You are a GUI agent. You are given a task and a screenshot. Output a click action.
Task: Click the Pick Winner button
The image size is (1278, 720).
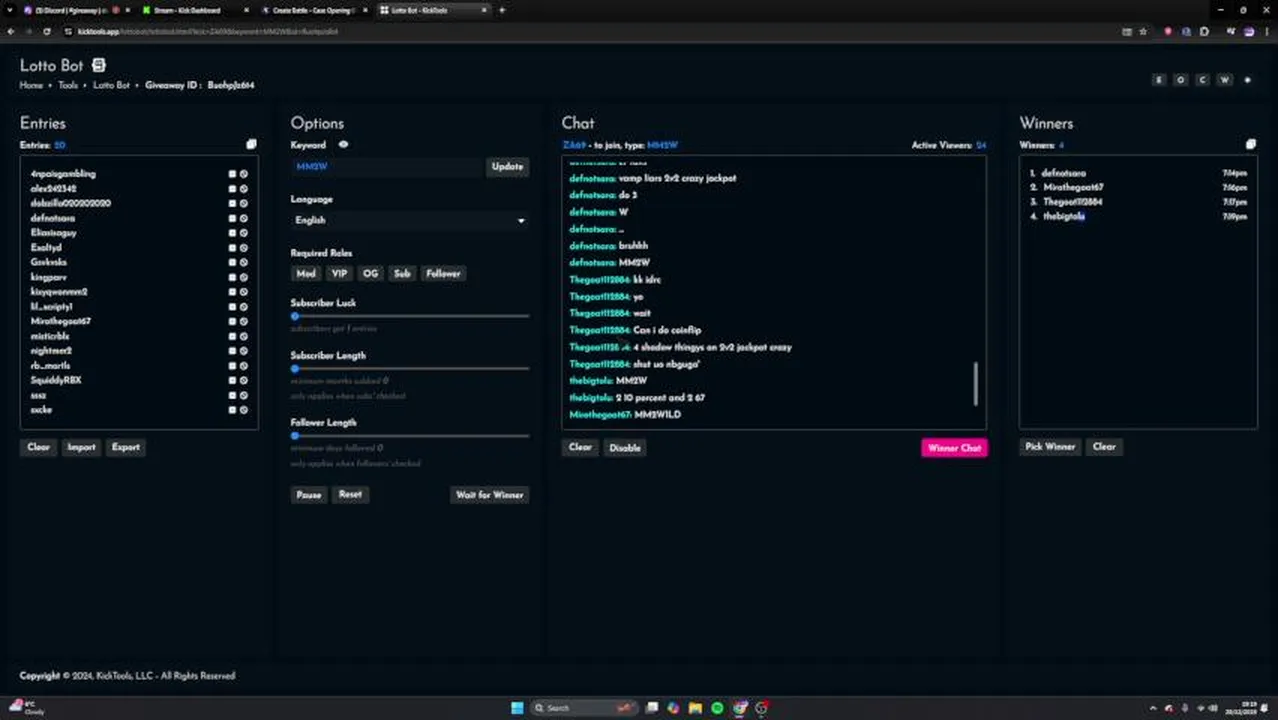pos(1050,447)
